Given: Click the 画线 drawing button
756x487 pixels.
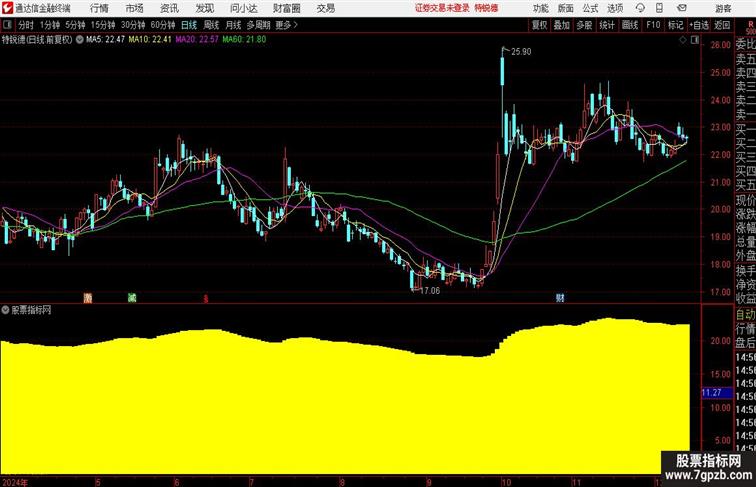Looking at the screenshot, I should pos(630,25).
